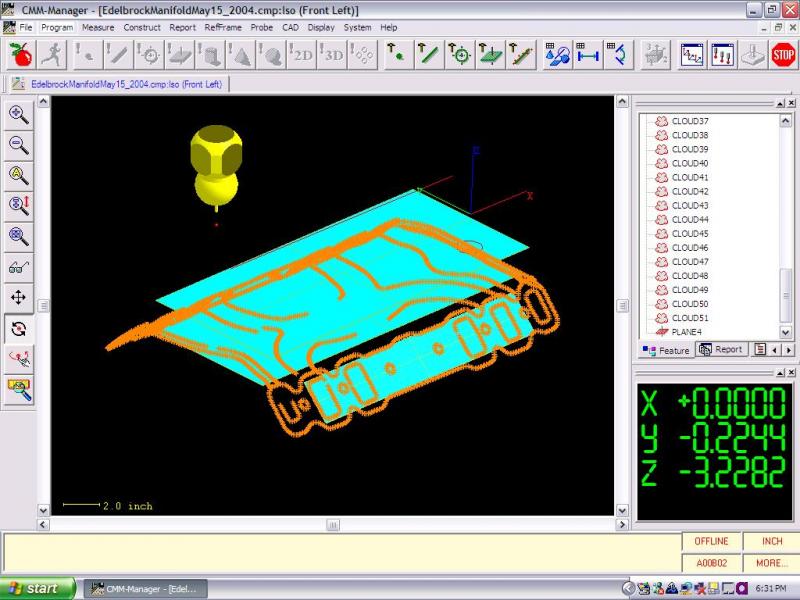
Task: Choose the Pan (four-arrow) view tool
Action: click(x=18, y=297)
